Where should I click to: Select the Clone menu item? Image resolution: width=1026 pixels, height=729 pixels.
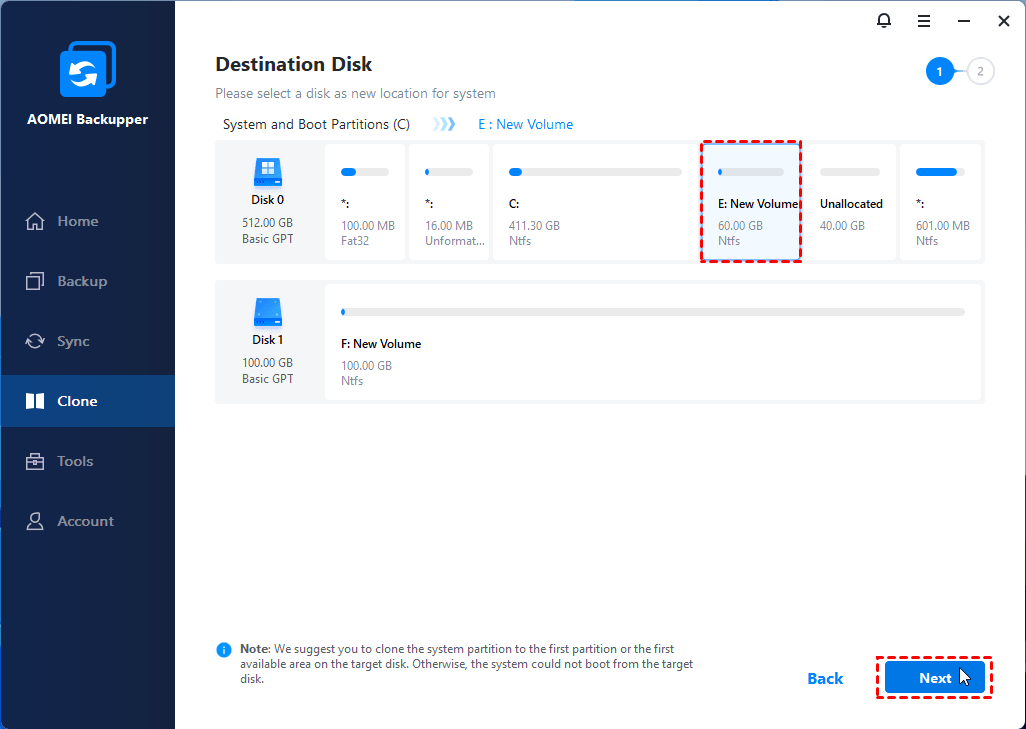88,401
